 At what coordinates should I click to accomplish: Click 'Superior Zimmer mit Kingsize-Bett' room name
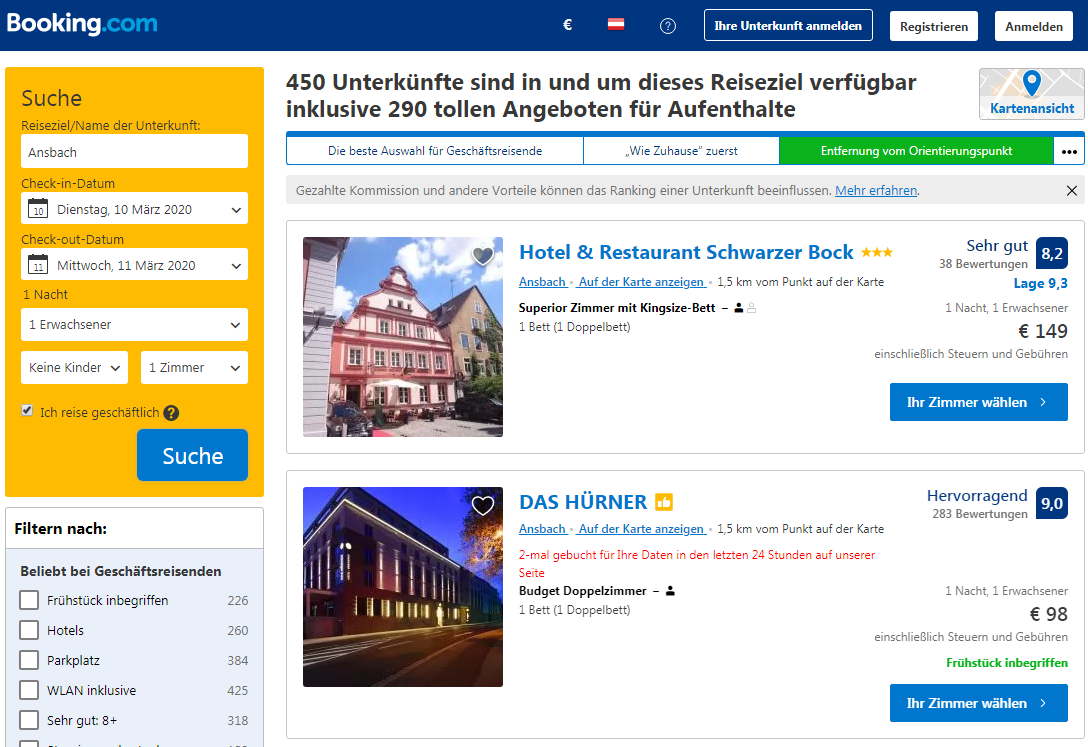617,308
